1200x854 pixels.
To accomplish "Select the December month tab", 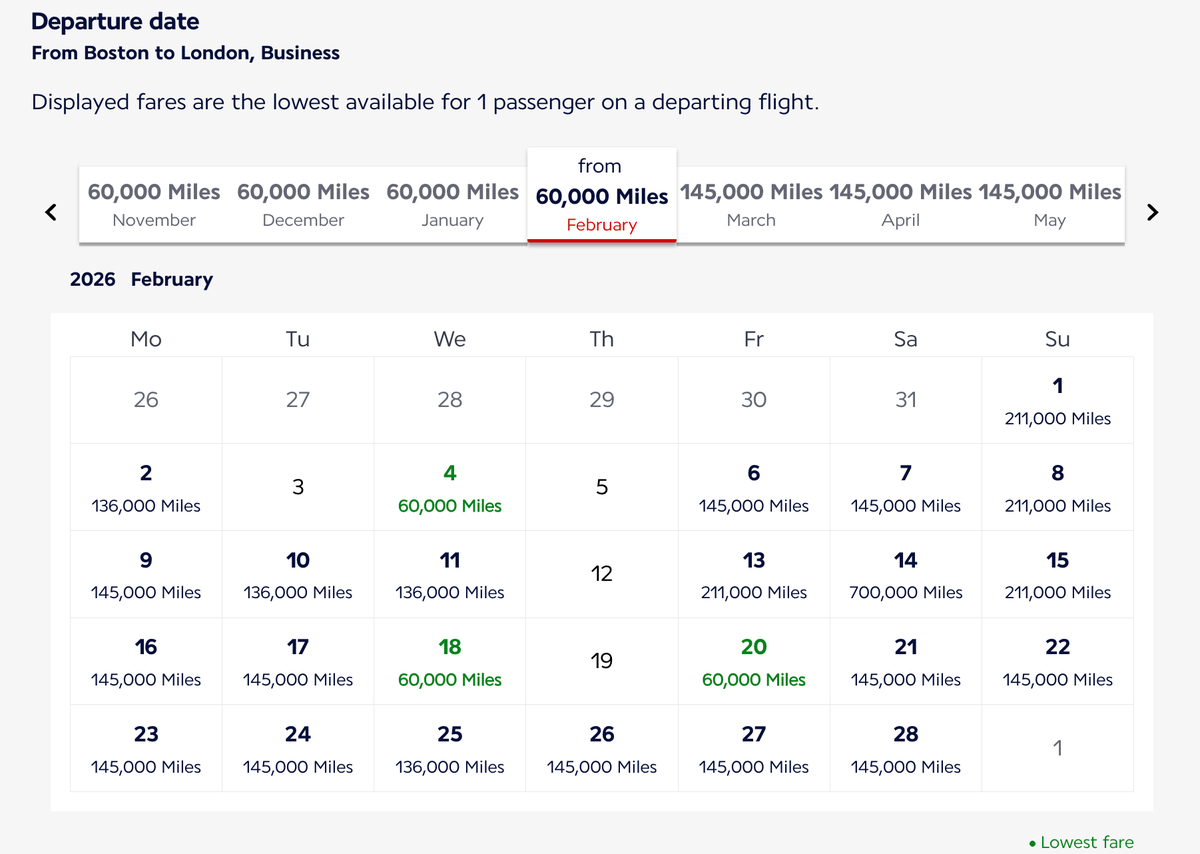I will [x=303, y=203].
